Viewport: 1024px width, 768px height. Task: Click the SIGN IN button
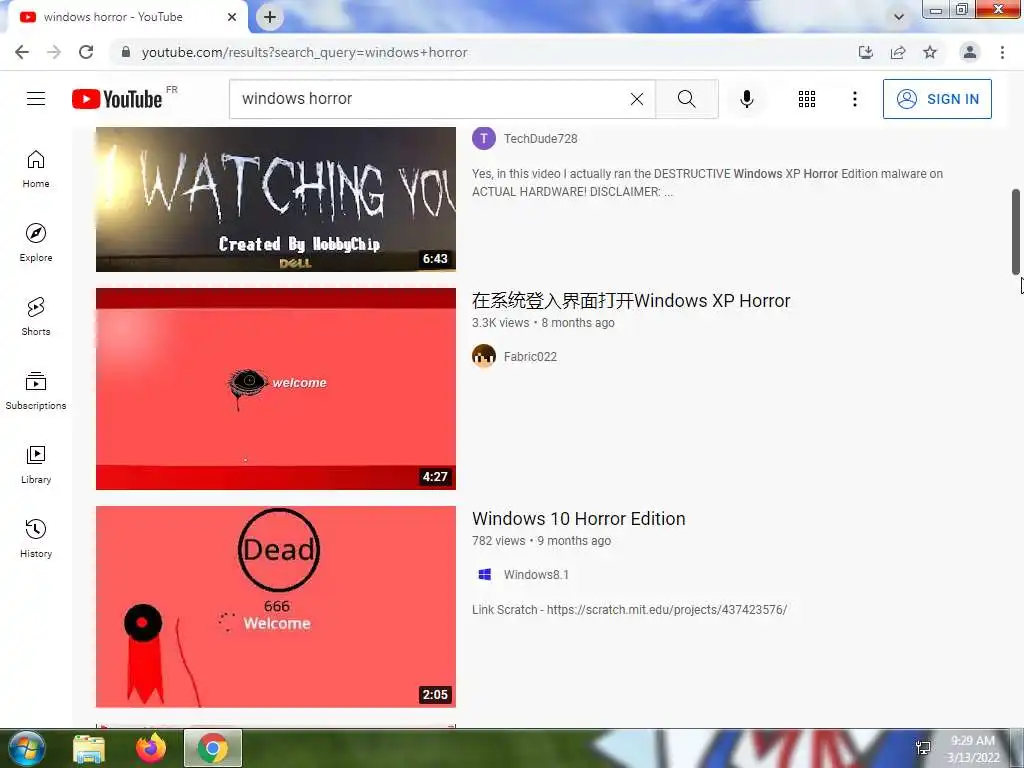937,99
